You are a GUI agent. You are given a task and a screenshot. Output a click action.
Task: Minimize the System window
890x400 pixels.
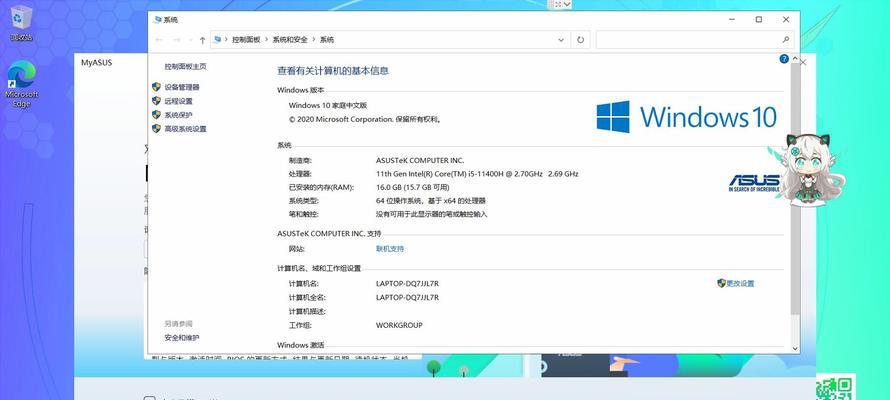pos(732,20)
